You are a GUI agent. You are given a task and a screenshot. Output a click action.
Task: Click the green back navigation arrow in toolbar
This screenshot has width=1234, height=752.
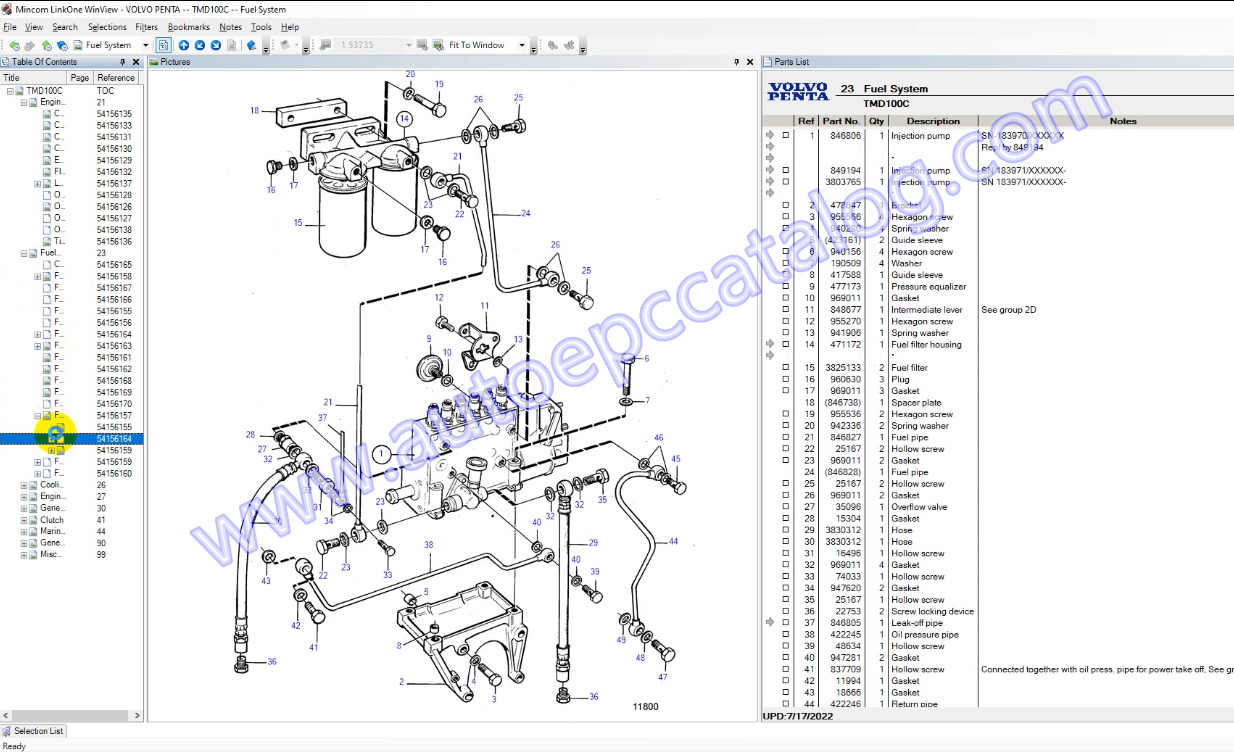pos(14,45)
